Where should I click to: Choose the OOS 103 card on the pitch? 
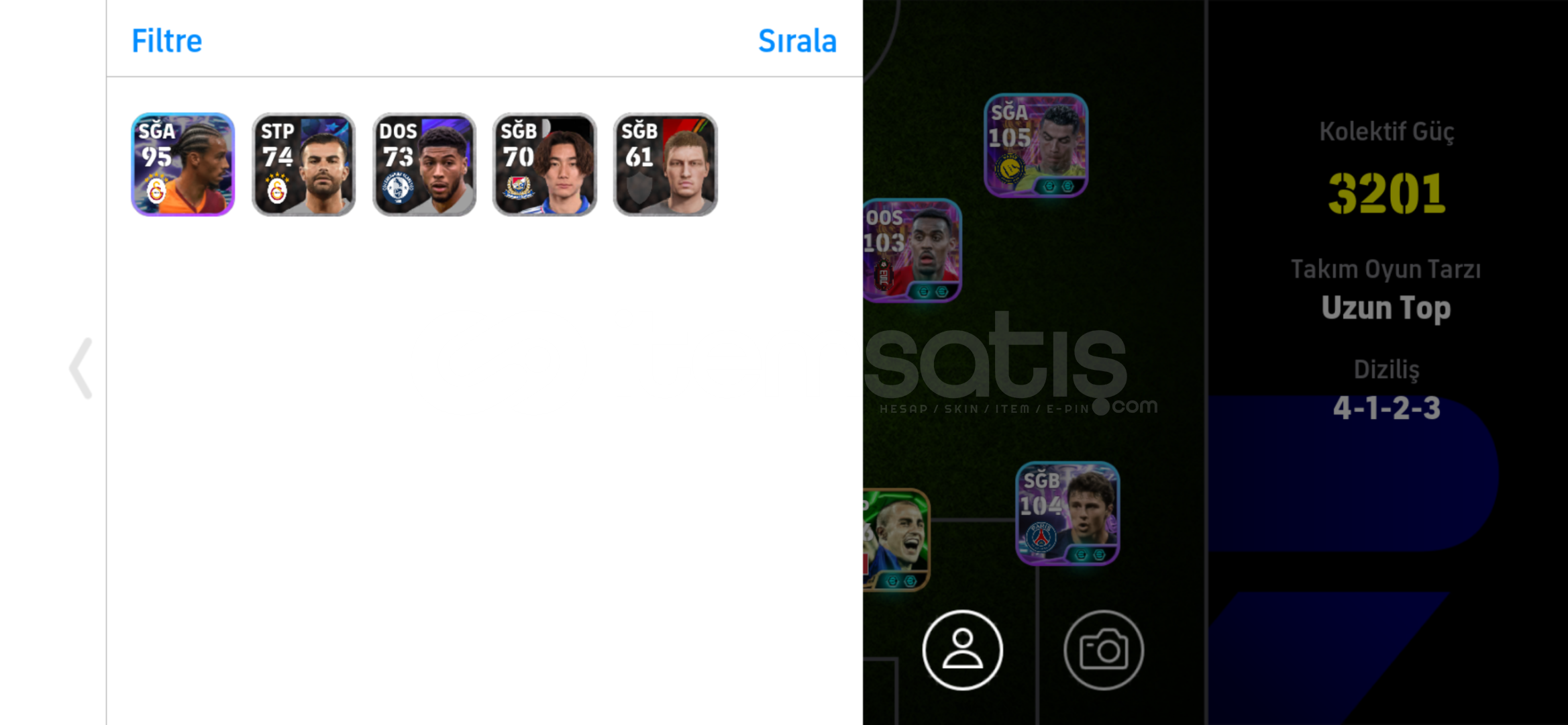[x=912, y=250]
